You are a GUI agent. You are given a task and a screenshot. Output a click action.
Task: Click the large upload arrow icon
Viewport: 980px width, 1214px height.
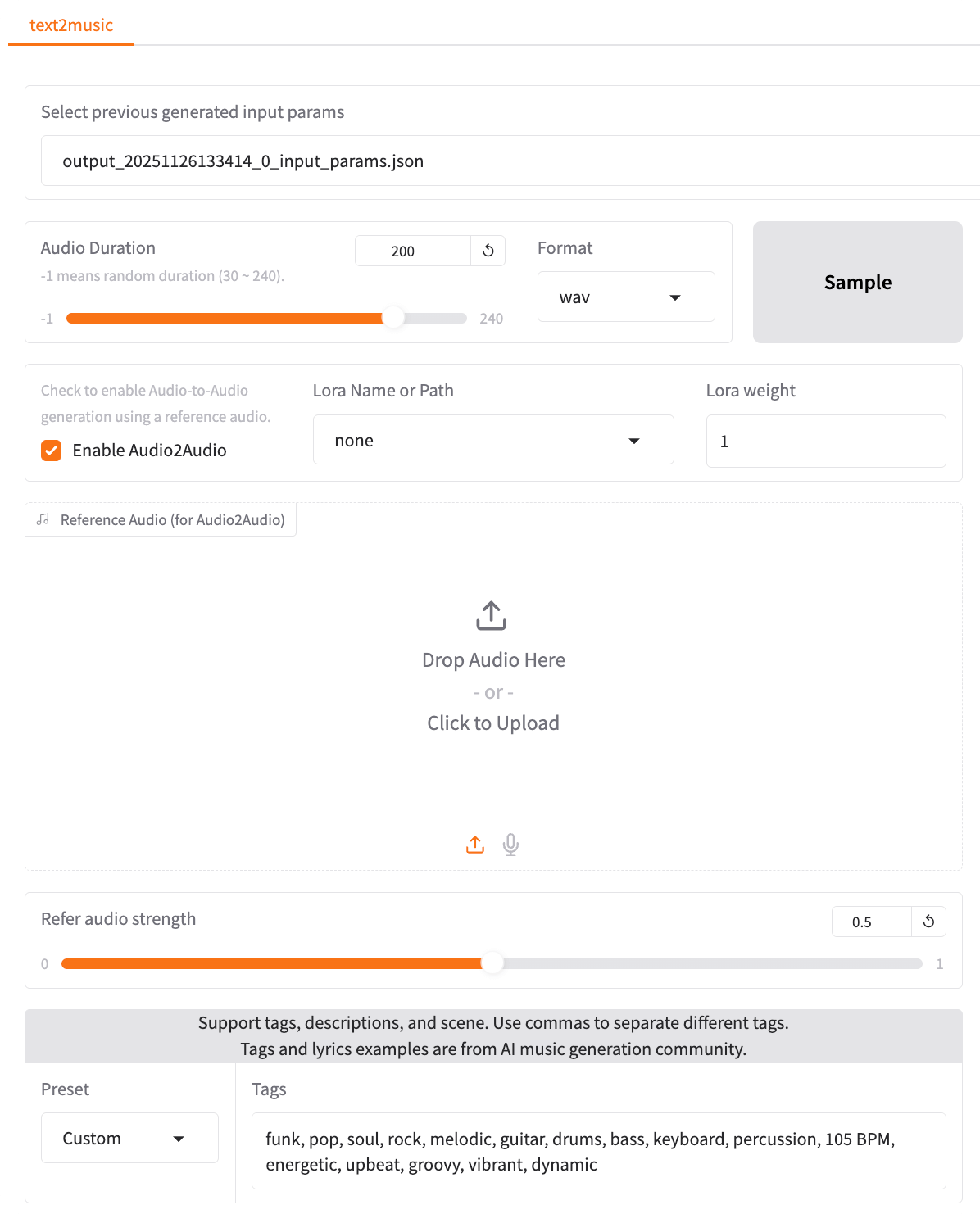(x=492, y=616)
